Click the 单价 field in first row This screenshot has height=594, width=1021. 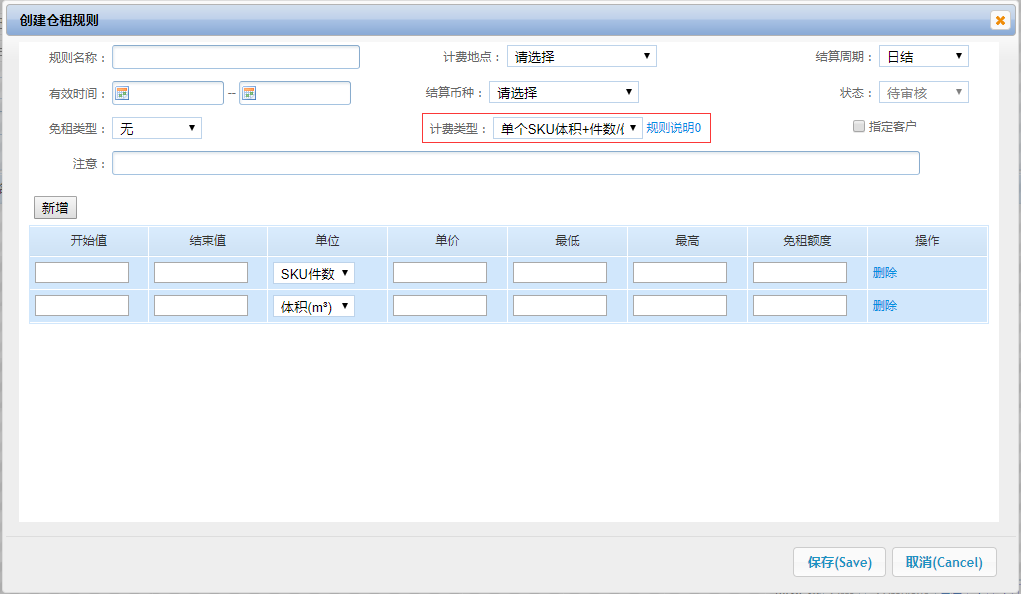click(x=439, y=273)
